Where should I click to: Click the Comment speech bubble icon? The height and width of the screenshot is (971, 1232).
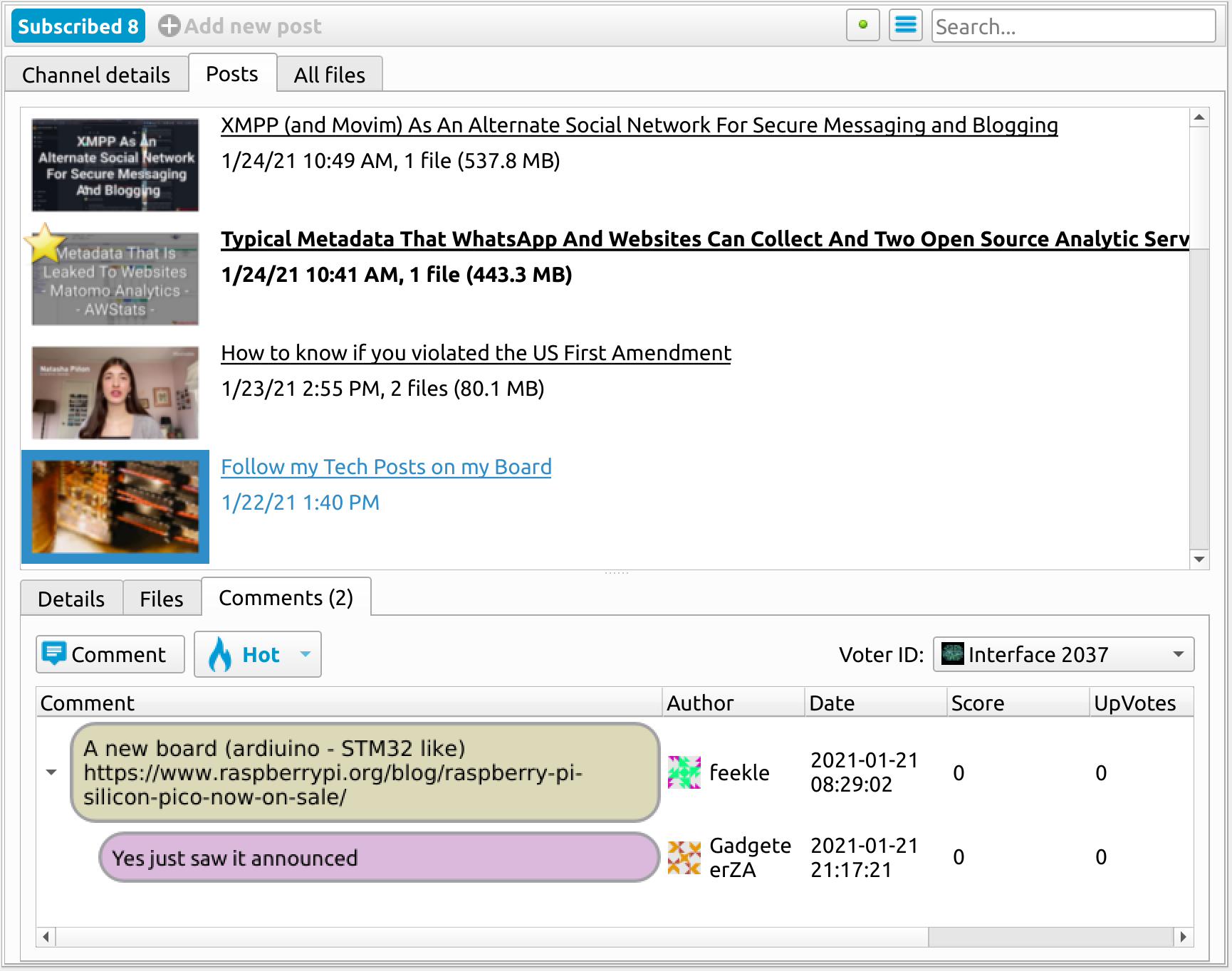tap(54, 654)
